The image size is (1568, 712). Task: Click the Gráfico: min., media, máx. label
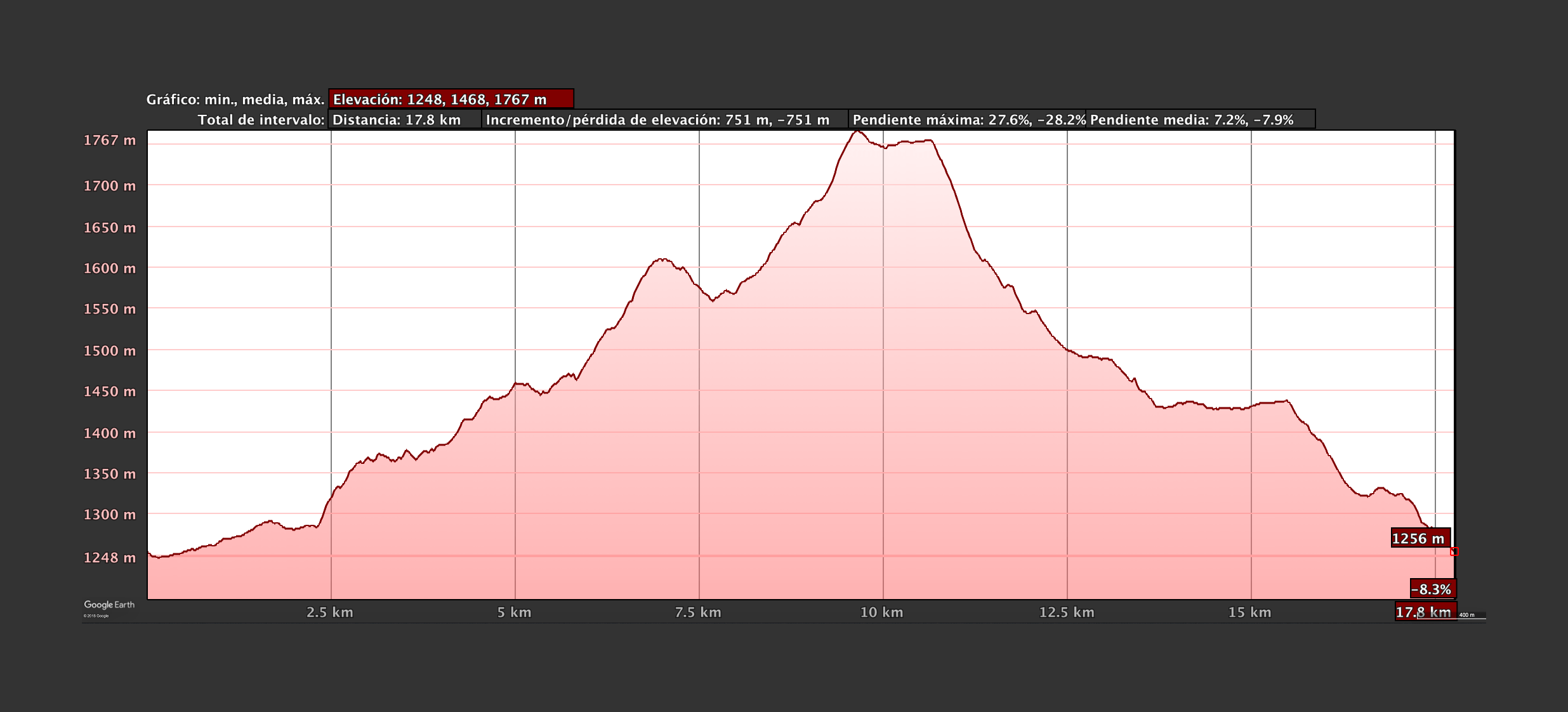coord(235,100)
